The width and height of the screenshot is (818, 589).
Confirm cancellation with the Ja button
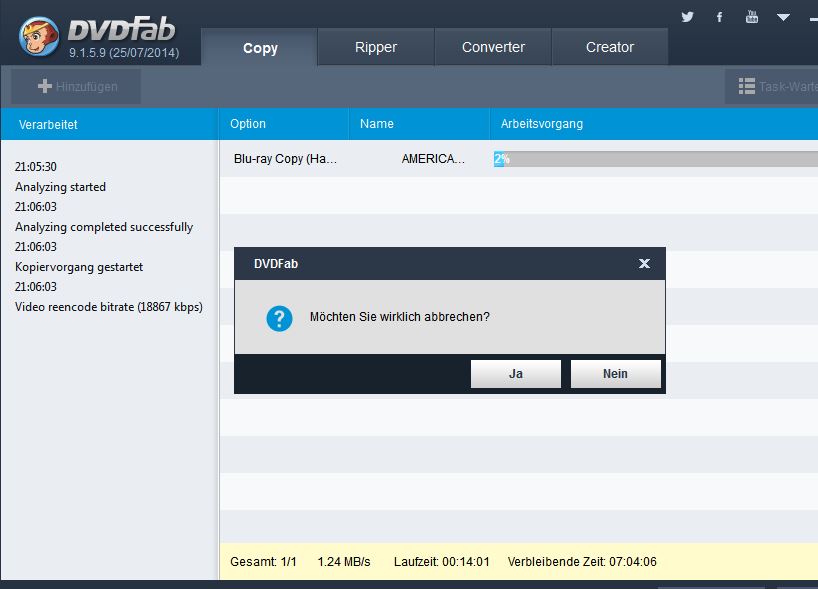(515, 374)
